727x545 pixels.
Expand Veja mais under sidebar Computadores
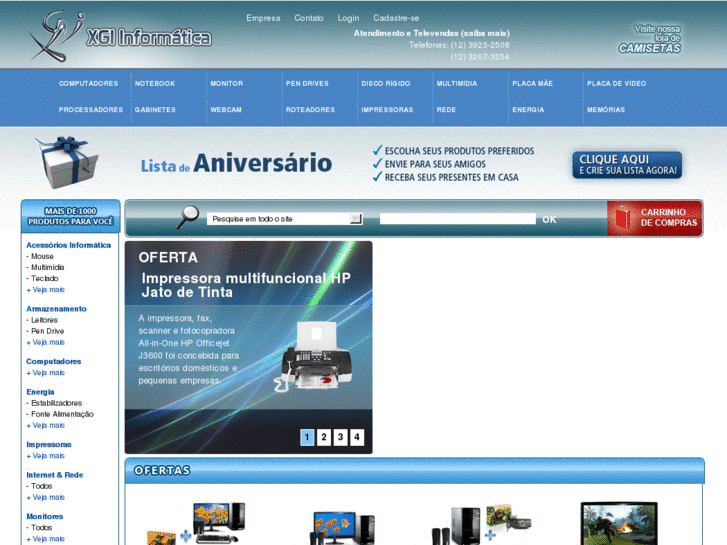click(x=45, y=373)
